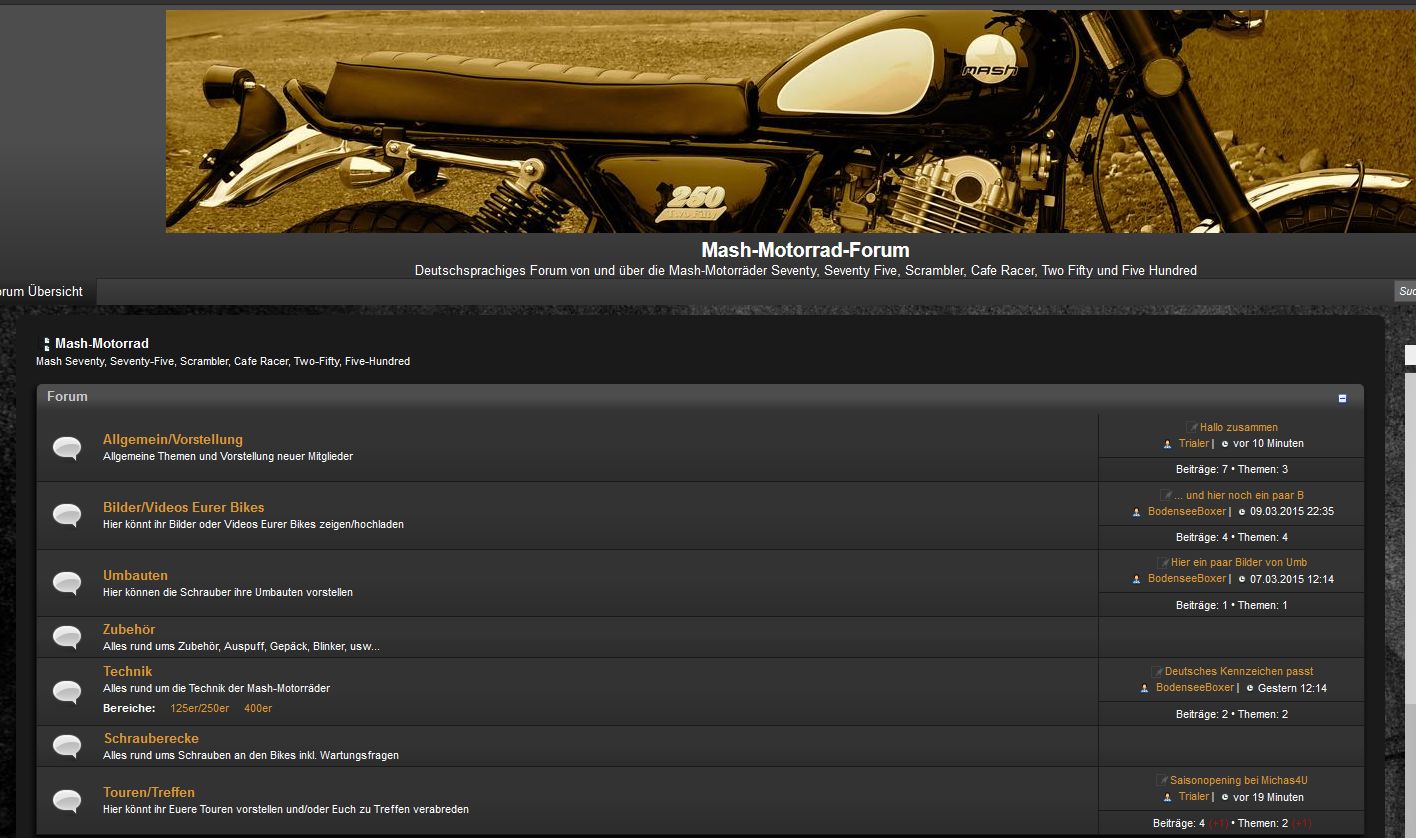Click the clock icon next to '09.03.2015 22:35'
Image resolution: width=1416 pixels, height=838 pixels.
1241,512
